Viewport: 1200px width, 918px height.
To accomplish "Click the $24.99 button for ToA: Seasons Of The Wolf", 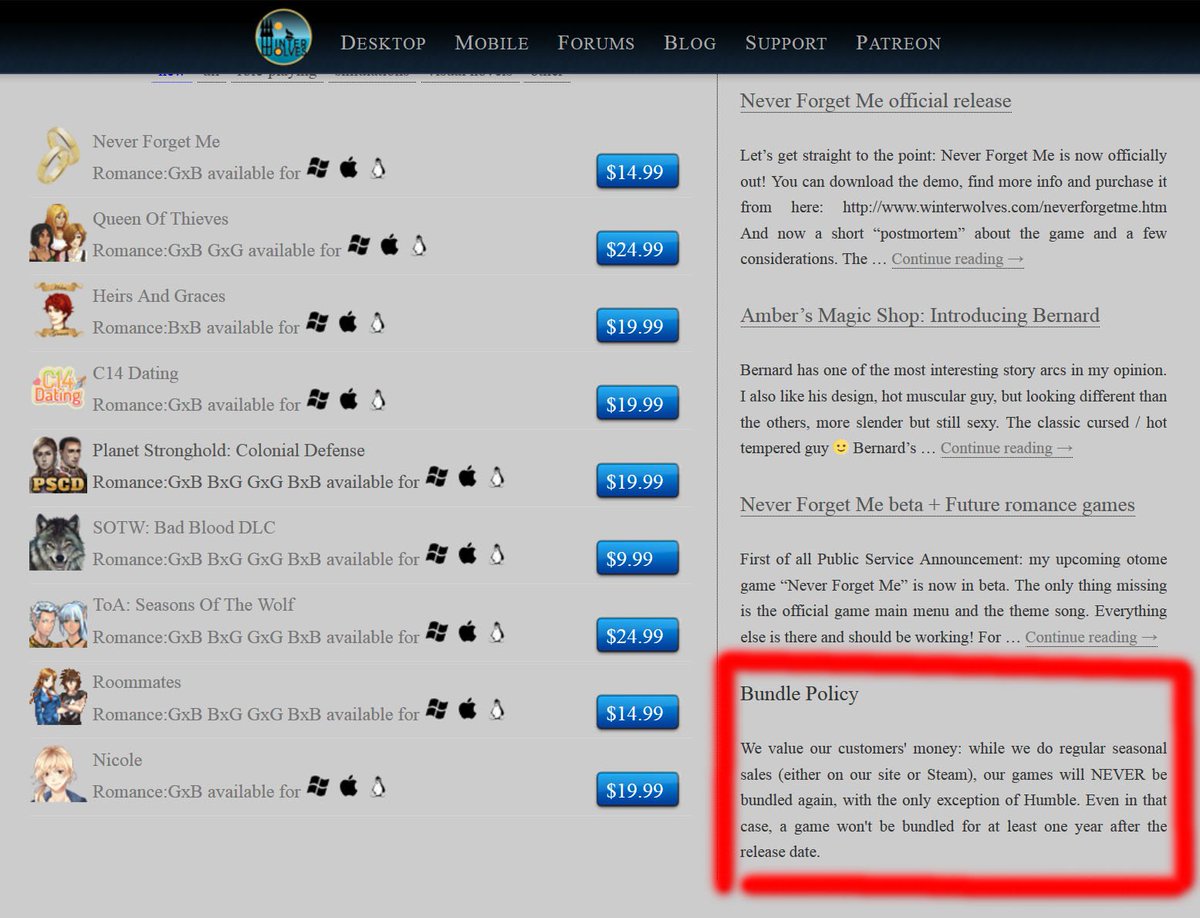I will tap(637, 636).
